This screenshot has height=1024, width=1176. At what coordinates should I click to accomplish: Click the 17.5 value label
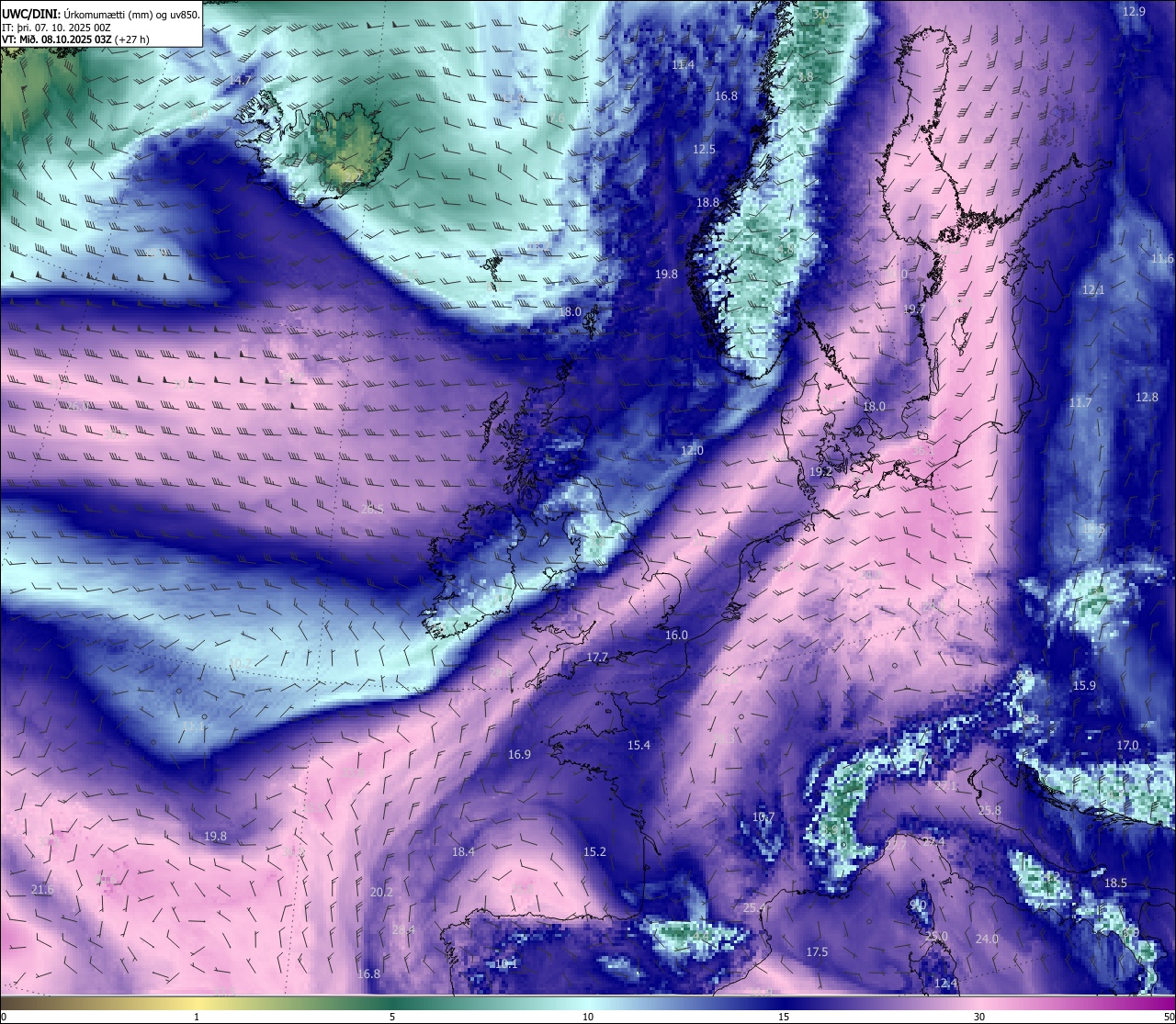tap(817, 951)
